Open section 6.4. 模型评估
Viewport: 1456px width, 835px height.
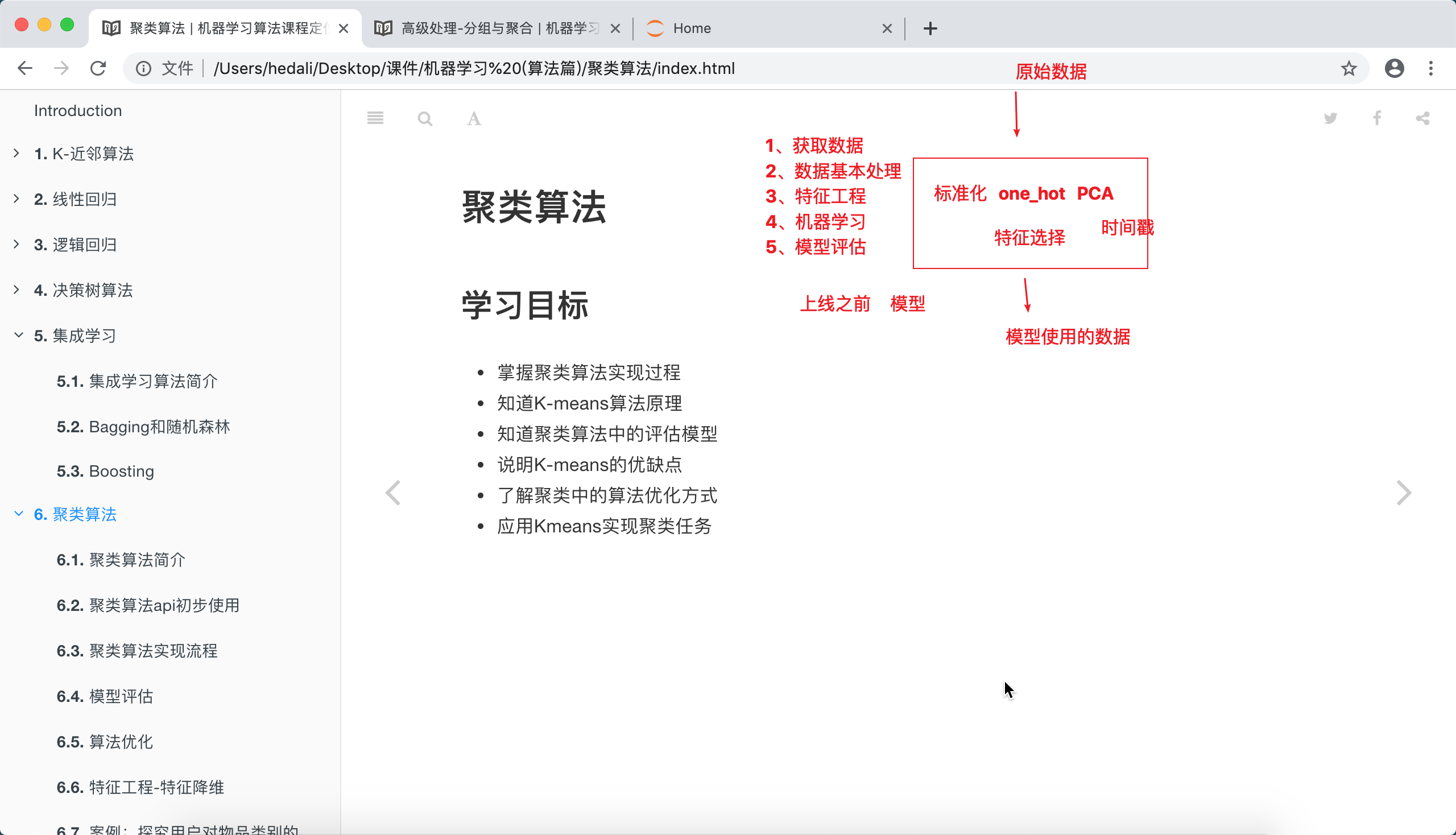click(105, 696)
